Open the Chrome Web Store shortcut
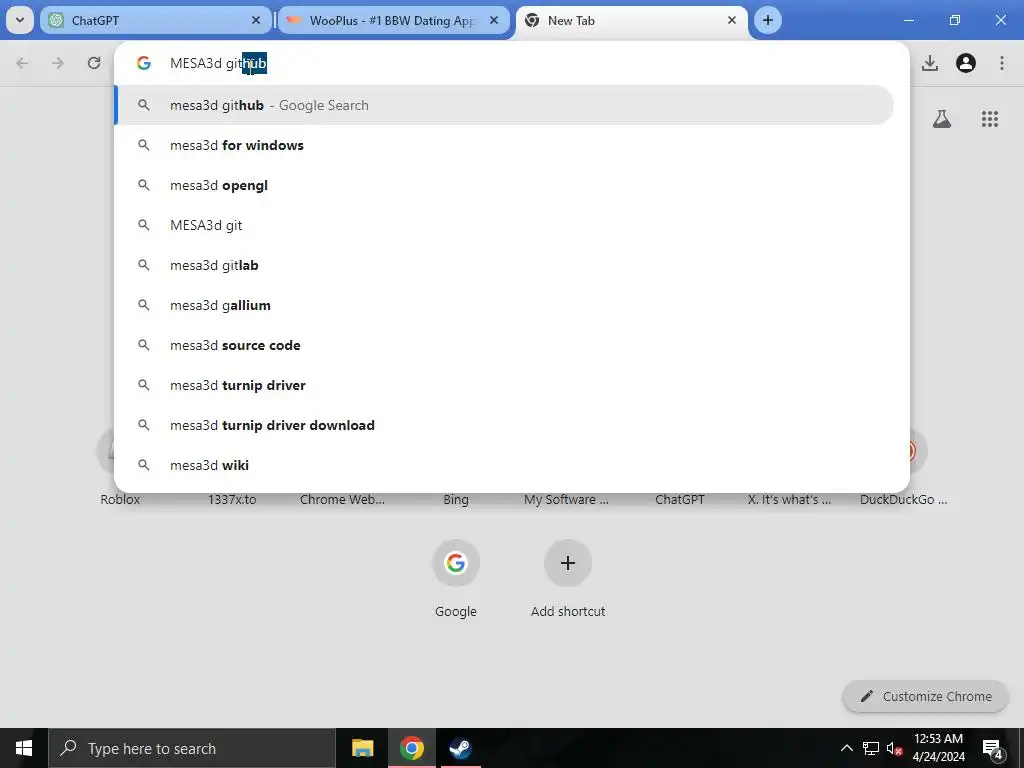The height and width of the screenshot is (768, 1024). click(342, 500)
